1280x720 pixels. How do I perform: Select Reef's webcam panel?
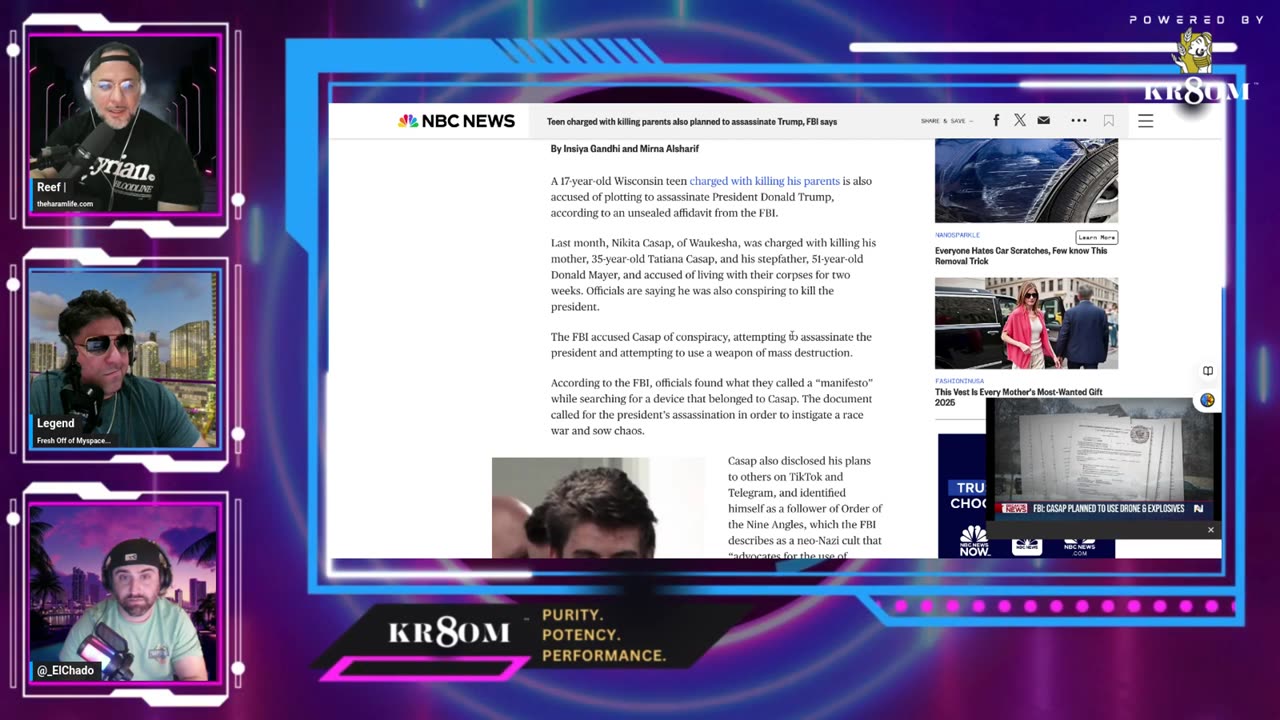click(x=124, y=124)
